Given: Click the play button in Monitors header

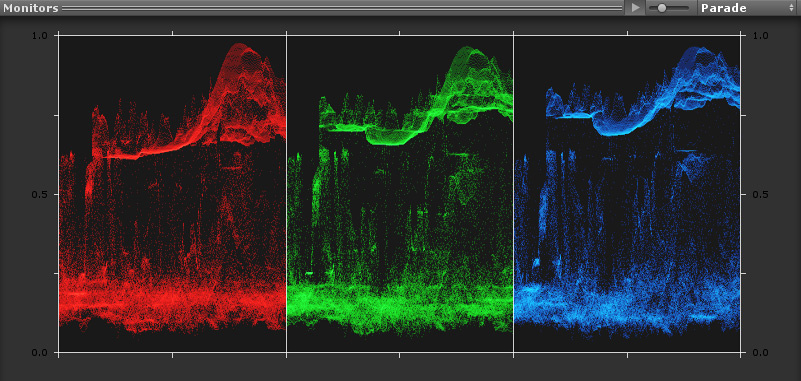Looking at the screenshot, I should click(635, 8).
